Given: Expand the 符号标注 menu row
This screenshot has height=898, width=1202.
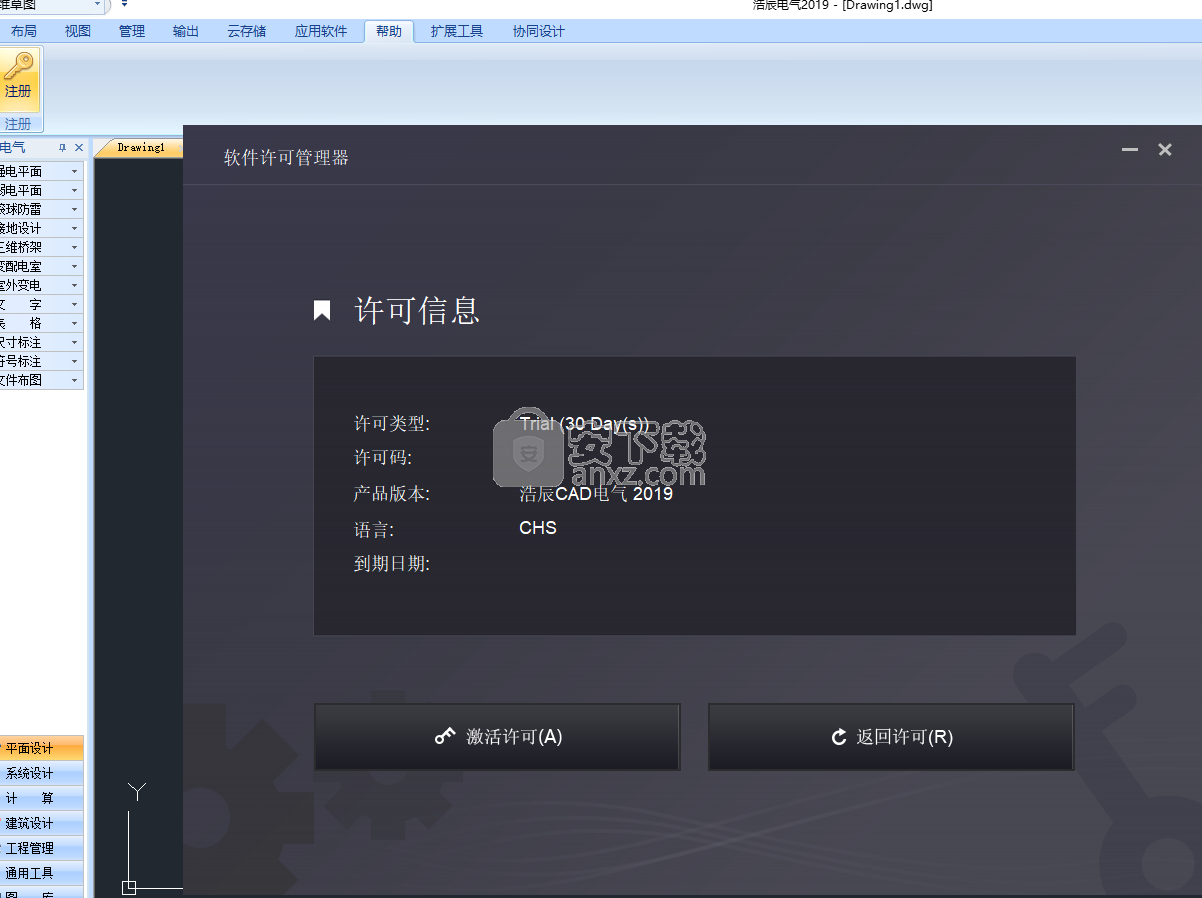Looking at the screenshot, I should [x=41, y=361].
